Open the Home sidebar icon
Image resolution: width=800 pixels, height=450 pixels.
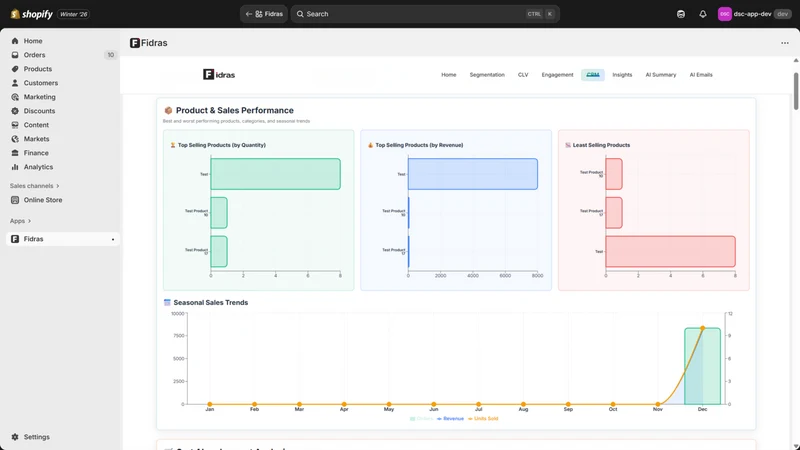[x=15, y=41]
